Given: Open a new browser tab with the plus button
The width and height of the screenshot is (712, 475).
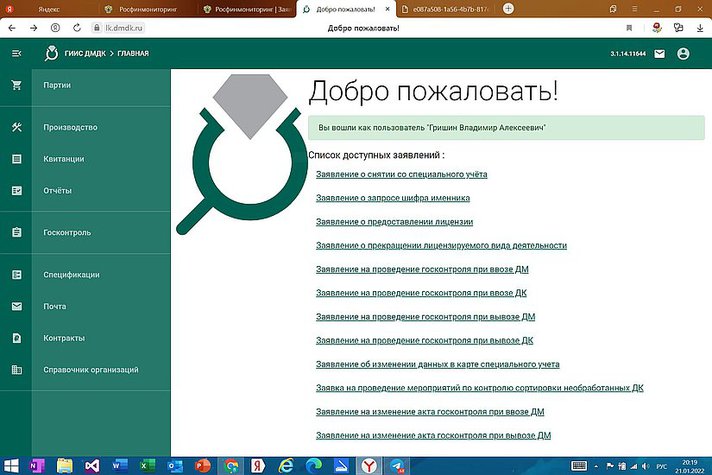Looking at the screenshot, I should (x=509, y=8).
